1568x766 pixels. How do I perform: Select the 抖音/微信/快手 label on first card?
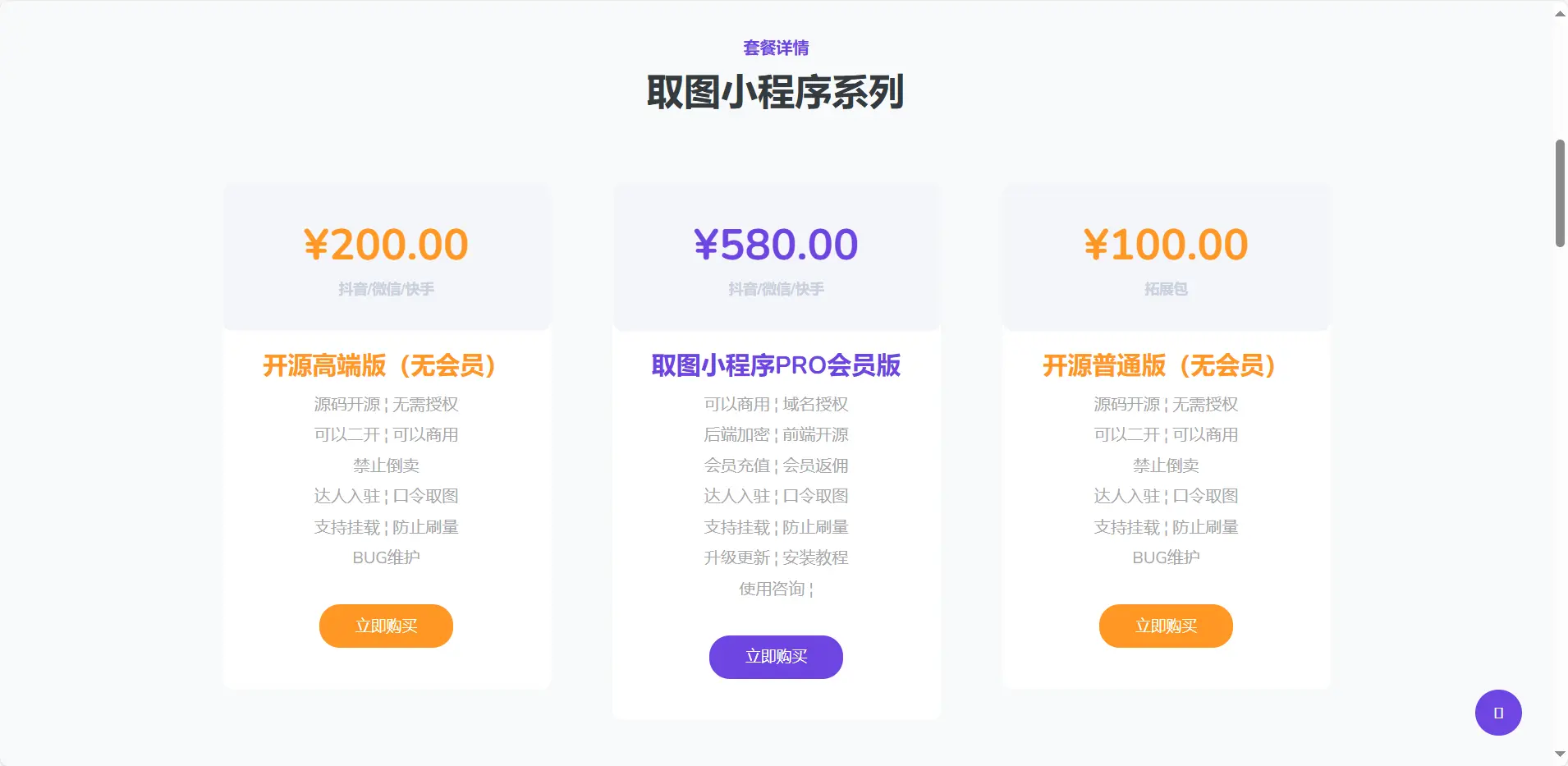386,289
